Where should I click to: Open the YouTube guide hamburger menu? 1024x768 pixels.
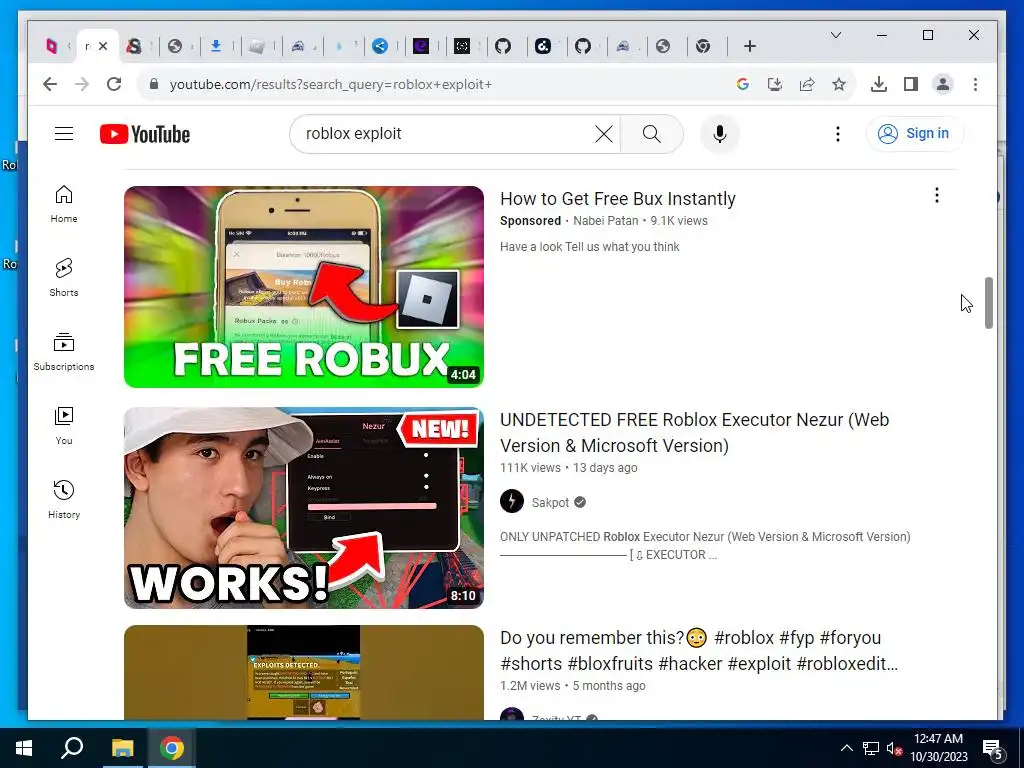tap(63, 134)
